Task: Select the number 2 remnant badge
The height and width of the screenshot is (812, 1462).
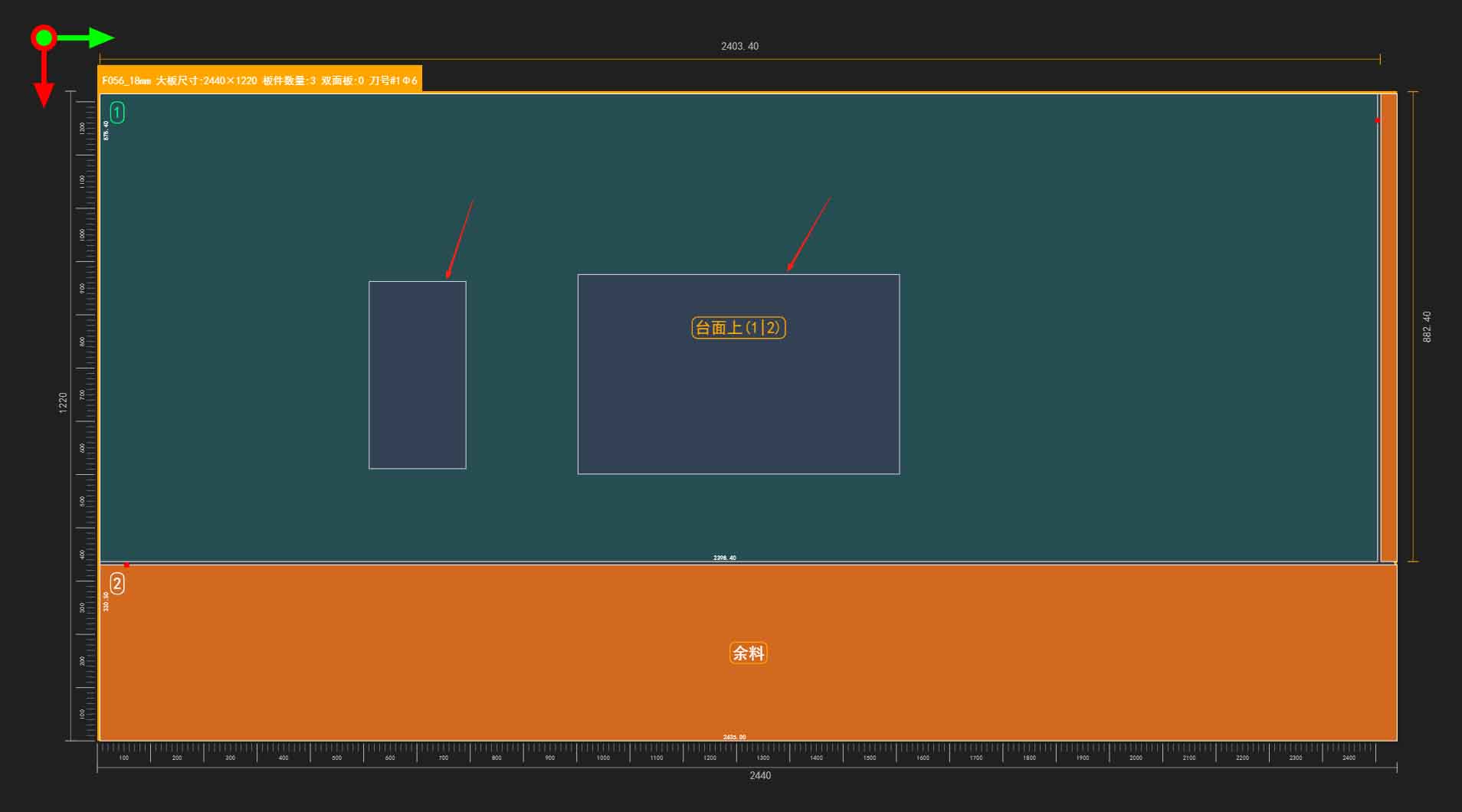Action: (x=117, y=584)
